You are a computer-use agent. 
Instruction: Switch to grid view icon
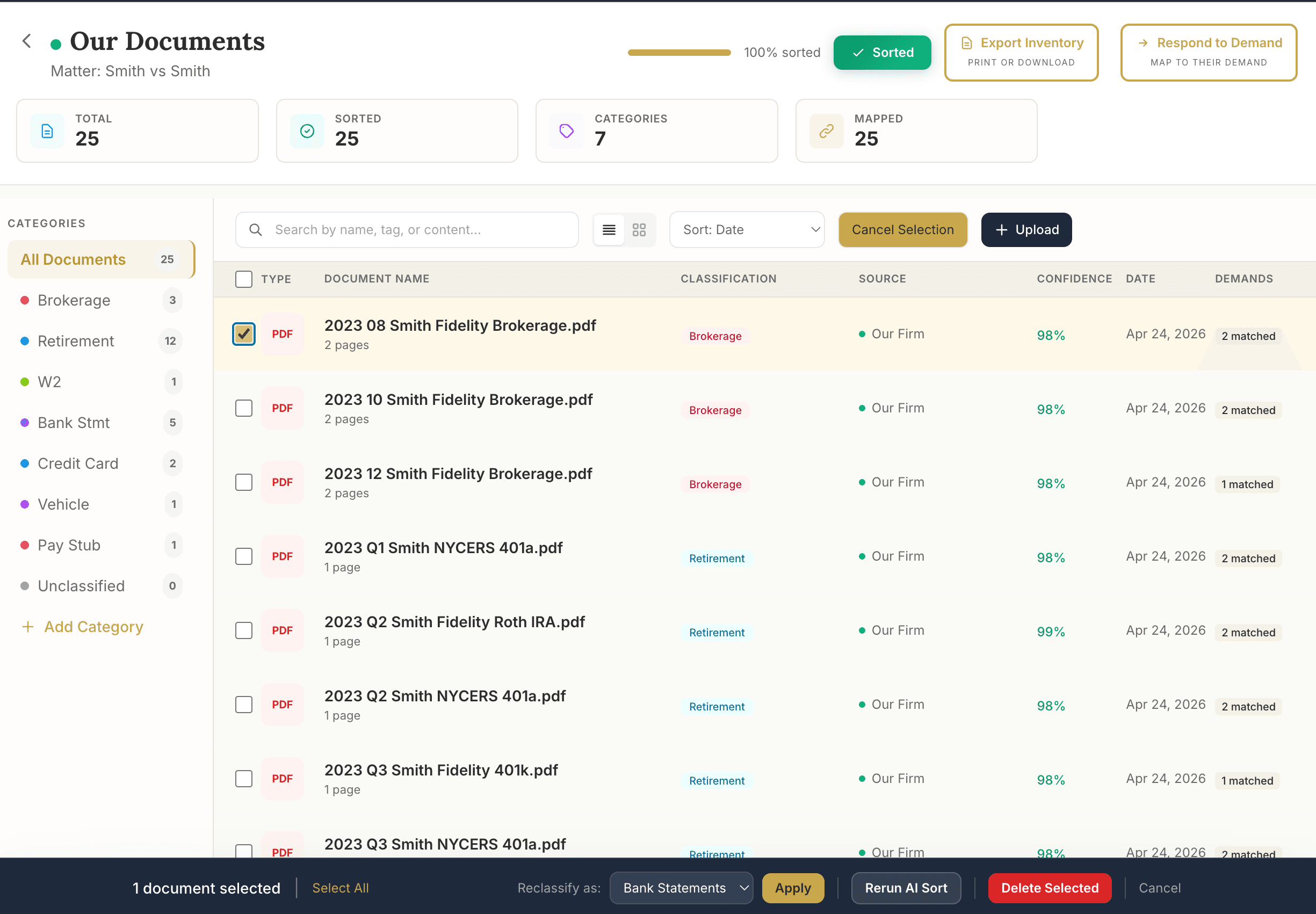pyautogui.click(x=639, y=230)
